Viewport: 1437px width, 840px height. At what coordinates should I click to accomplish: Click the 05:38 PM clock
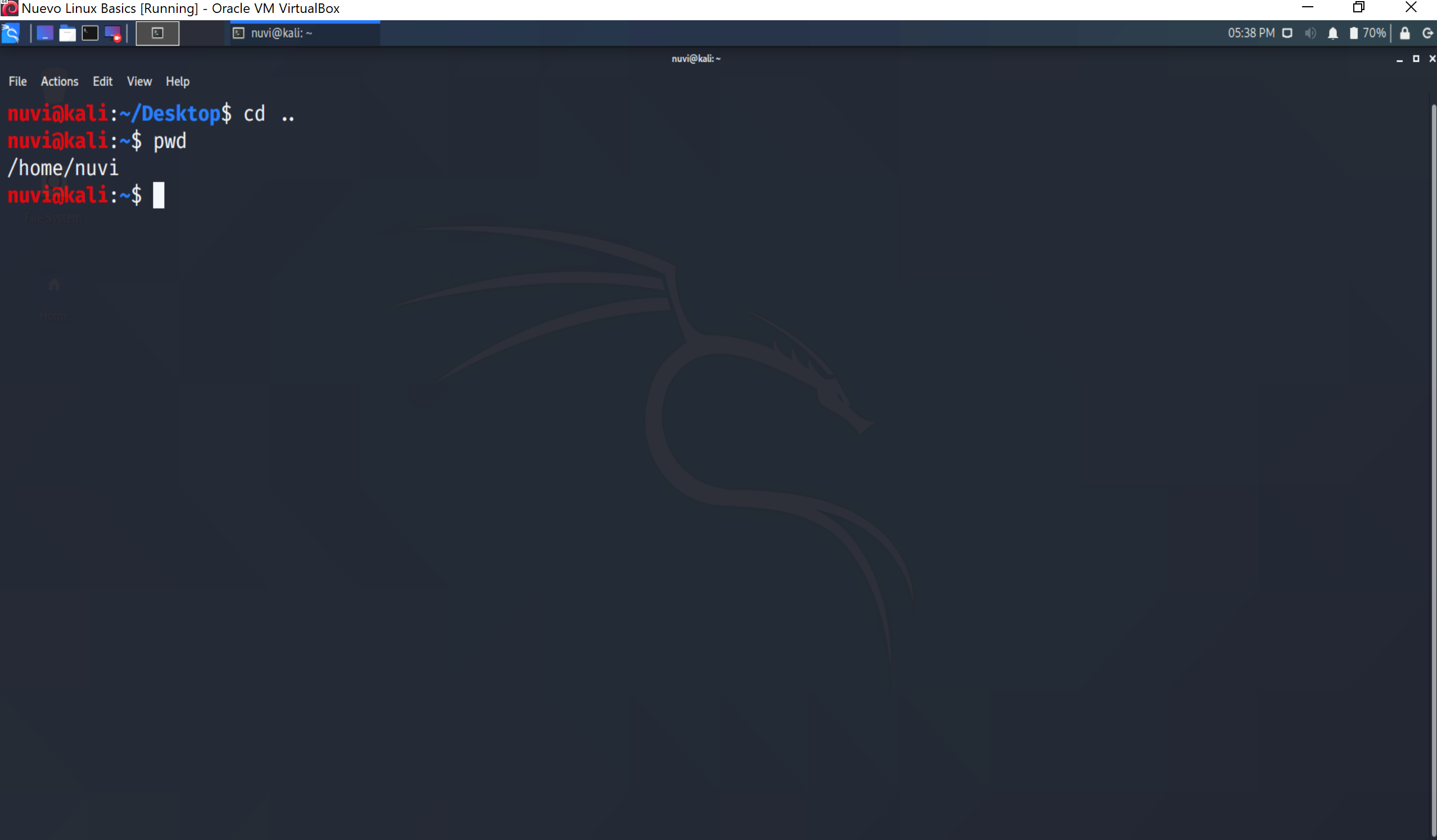(1251, 33)
